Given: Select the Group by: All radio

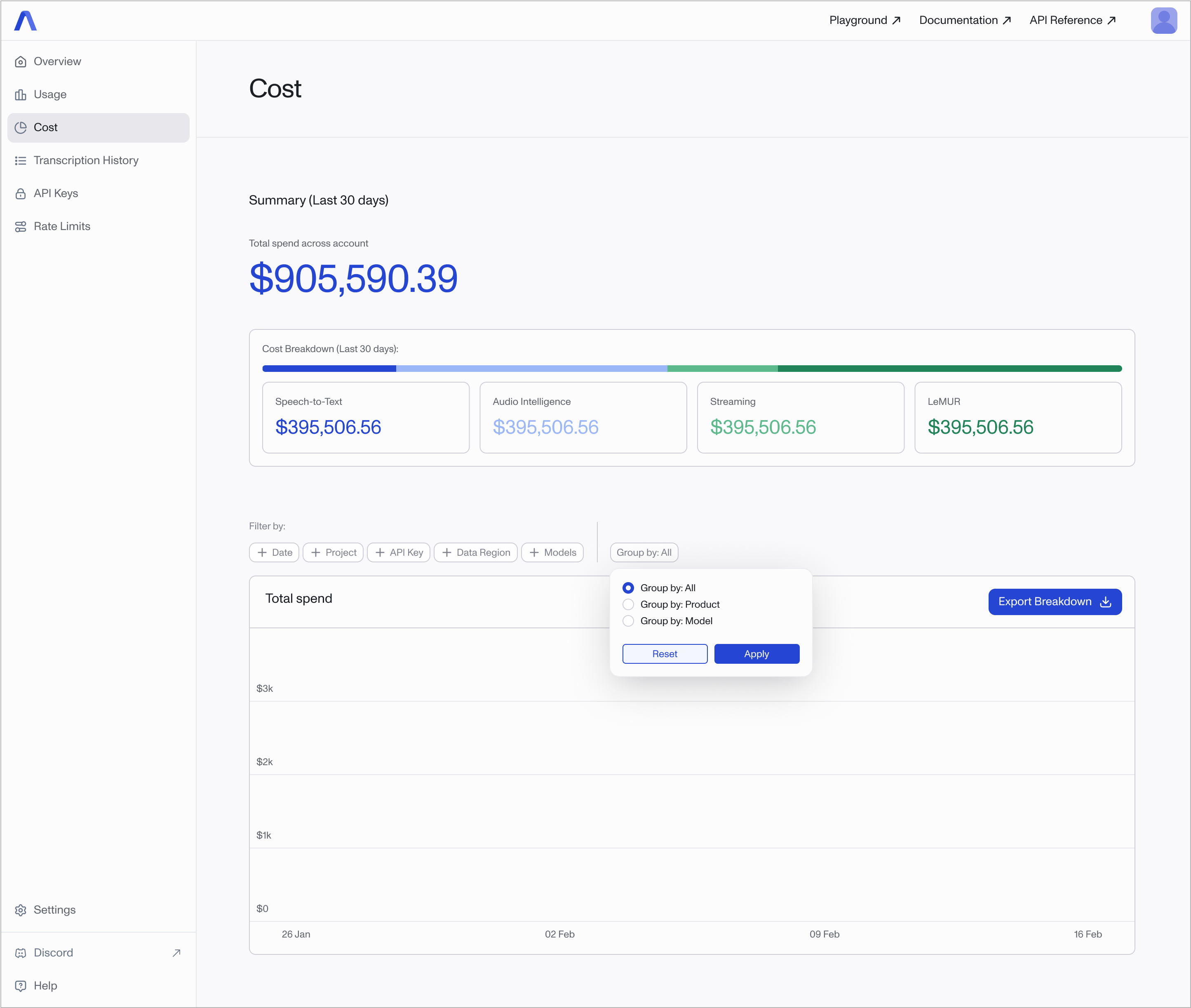Looking at the screenshot, I should coord(628,588).
